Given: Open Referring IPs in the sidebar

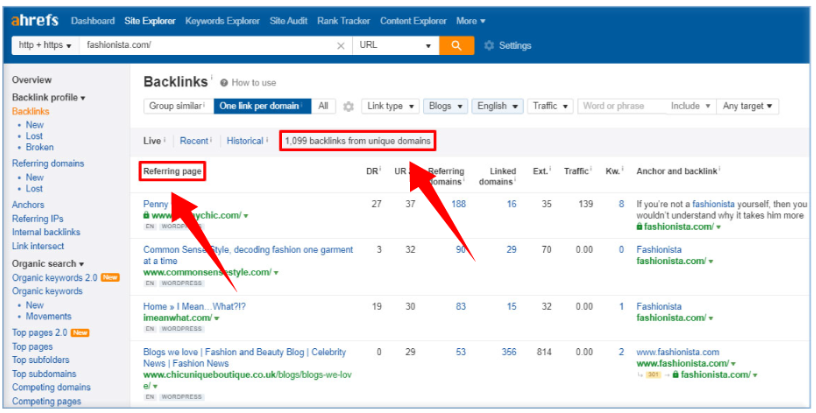Looking at the screenshot, I should pyautogui.click(x=37, y=219).
